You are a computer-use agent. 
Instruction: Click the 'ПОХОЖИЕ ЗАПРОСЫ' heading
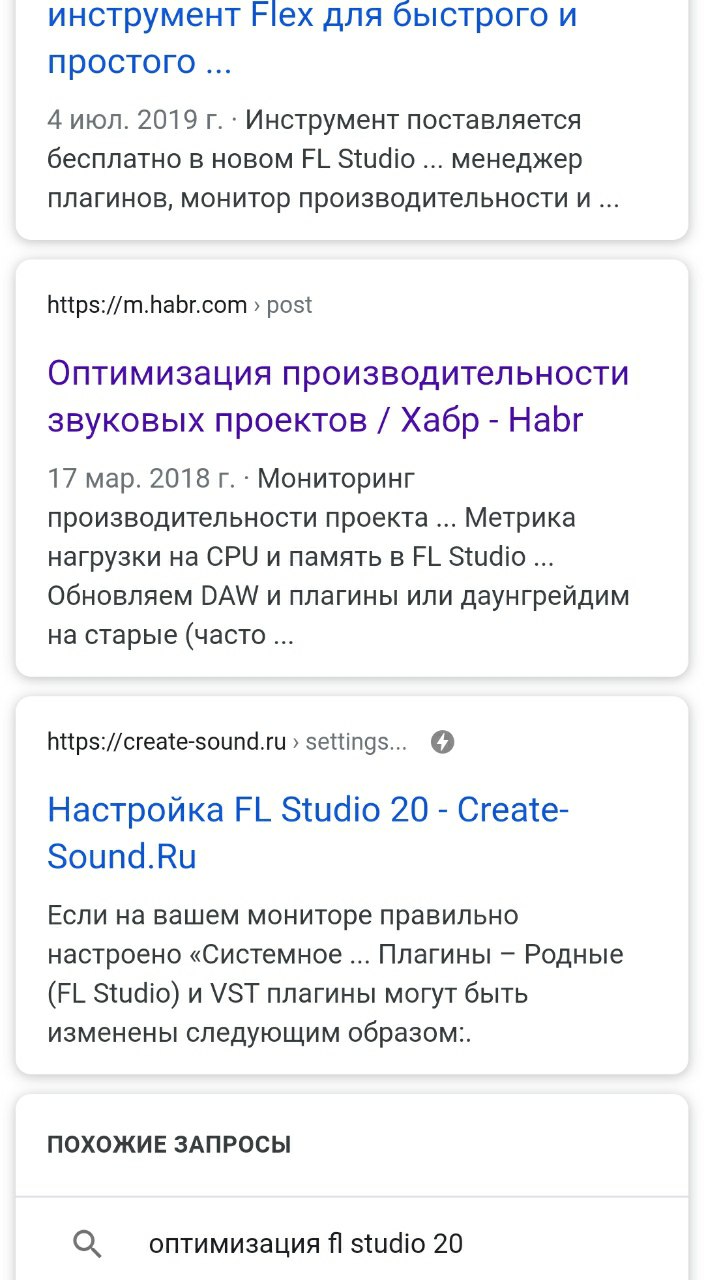click(x=169, y=1144)
